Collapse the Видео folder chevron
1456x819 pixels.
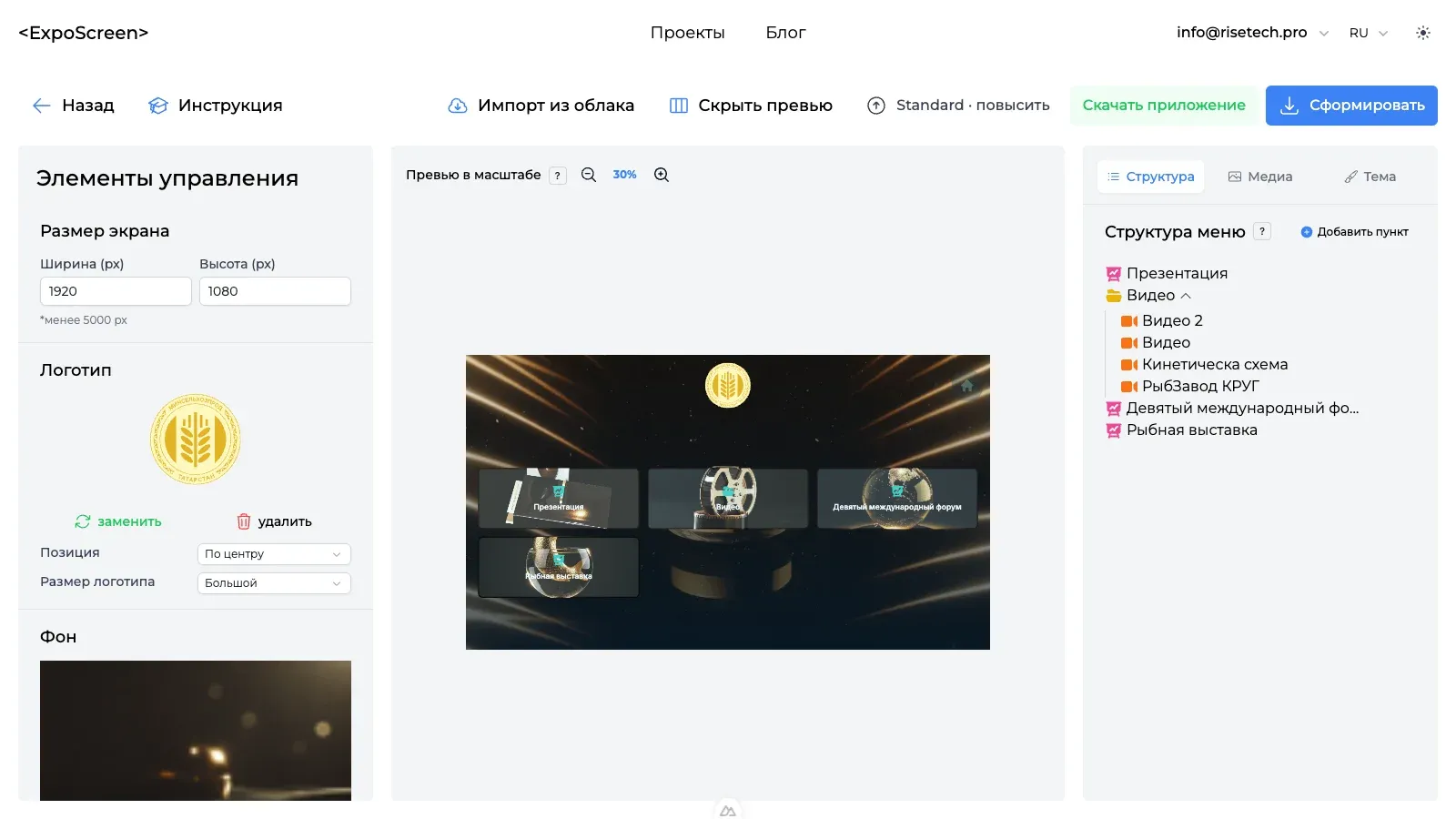(1186, 296)
